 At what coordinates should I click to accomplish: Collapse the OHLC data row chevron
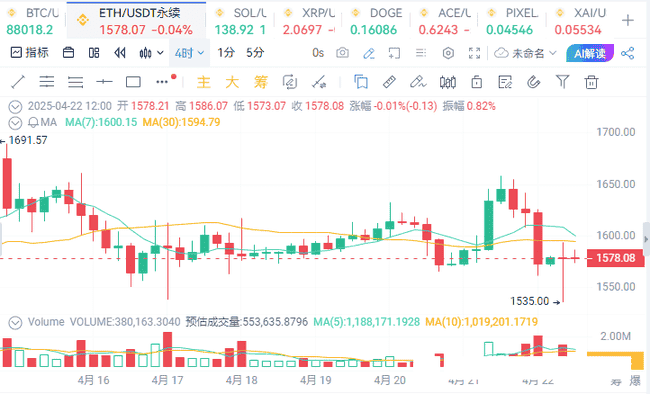tap(15, 107)
